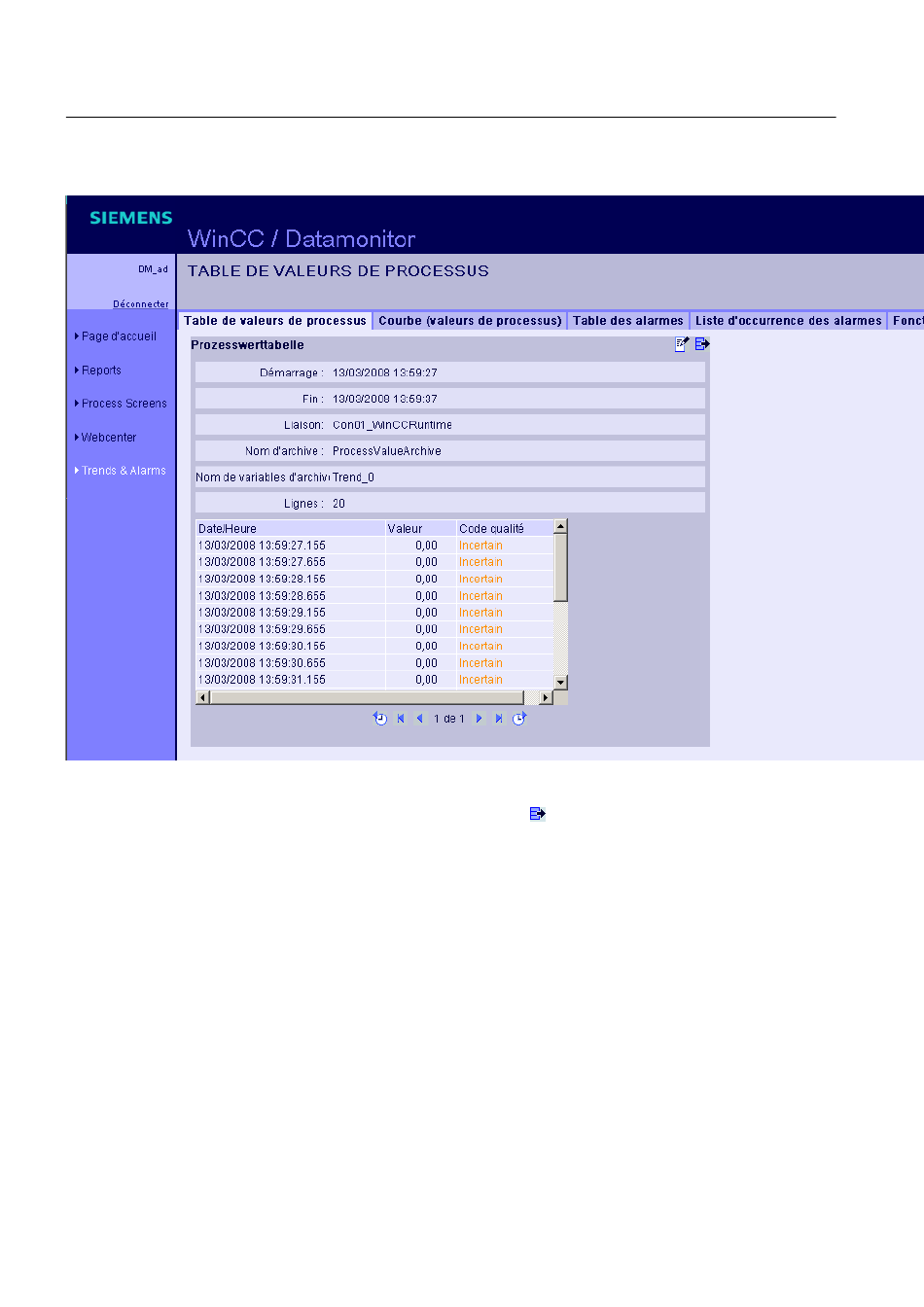Jump to the later time range (clock-forward icon)
This screenshot has width=924, height=1307.
point(519,719)
